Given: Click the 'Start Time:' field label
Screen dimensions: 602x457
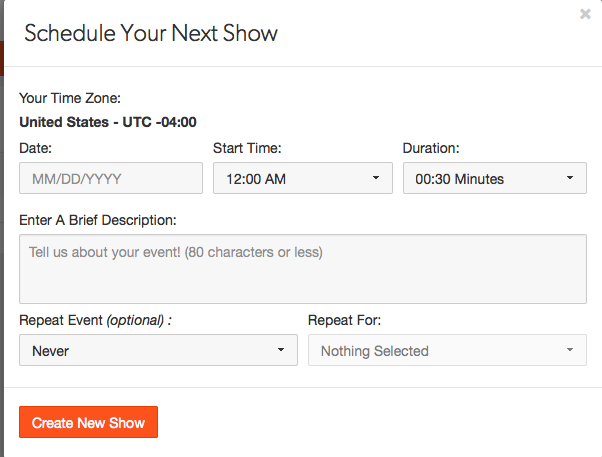Looking at the screenshot, I should (247, 148).
